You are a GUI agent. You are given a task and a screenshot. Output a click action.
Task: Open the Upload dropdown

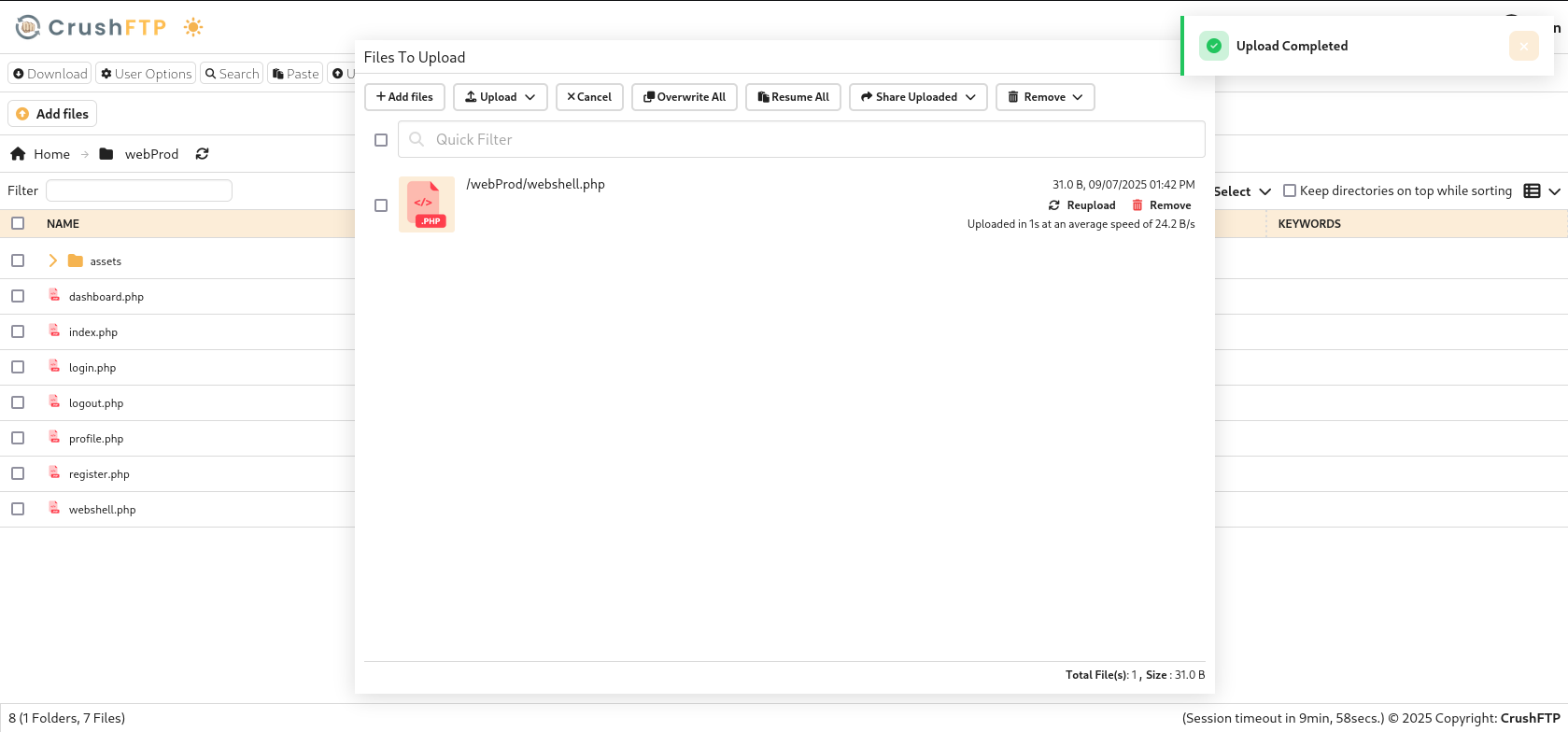coord(501,97)
